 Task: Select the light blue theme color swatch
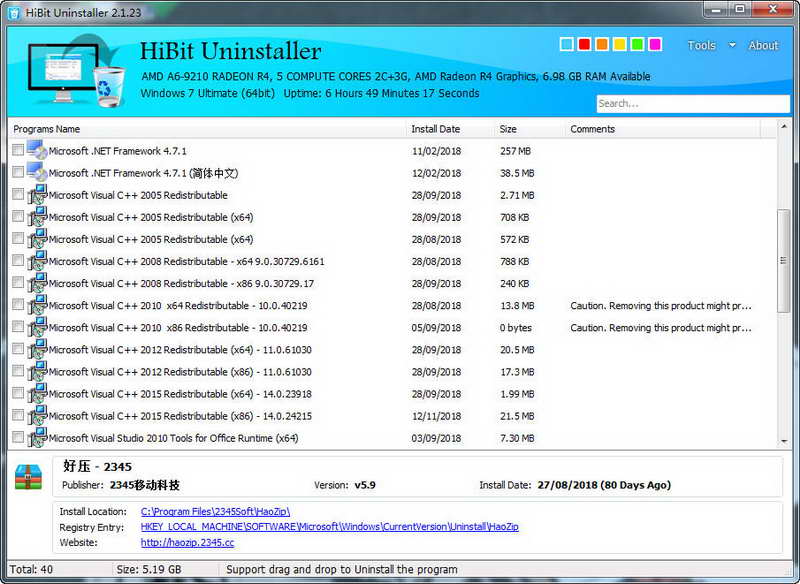click(x=566, y=44)
